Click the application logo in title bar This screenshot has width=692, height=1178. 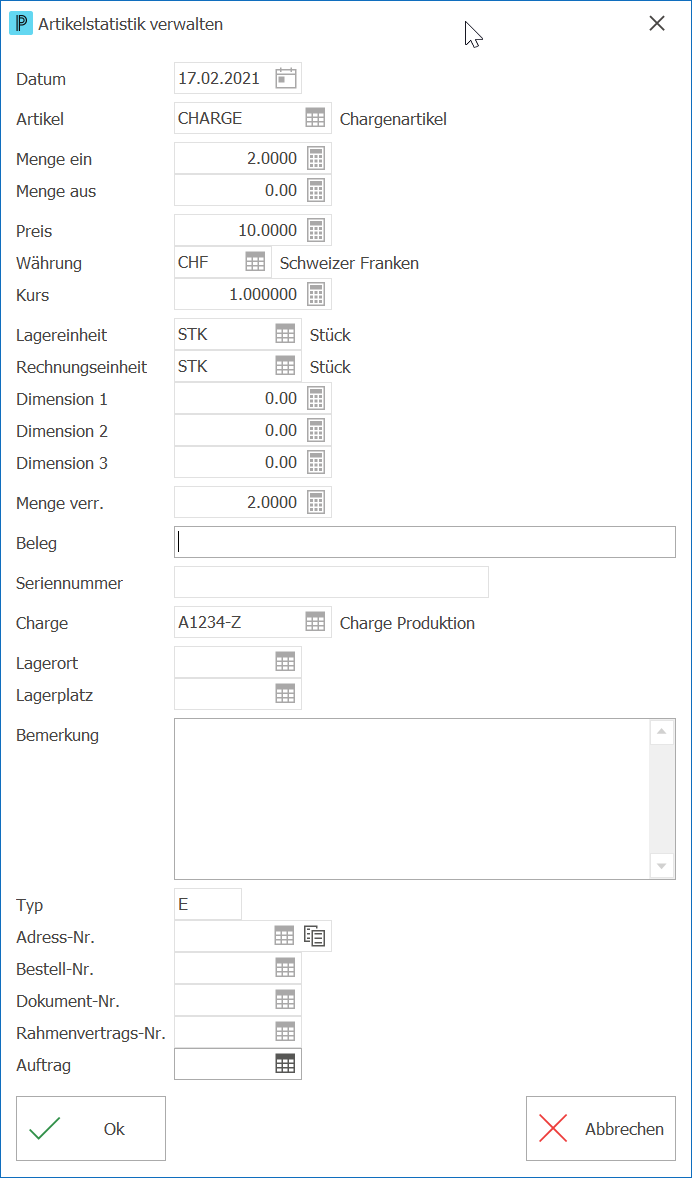20,23
